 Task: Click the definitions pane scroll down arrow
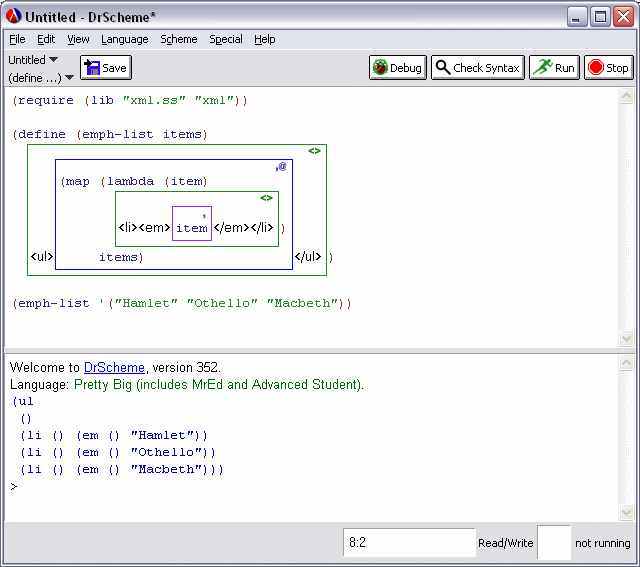click(x=626, y=338)
